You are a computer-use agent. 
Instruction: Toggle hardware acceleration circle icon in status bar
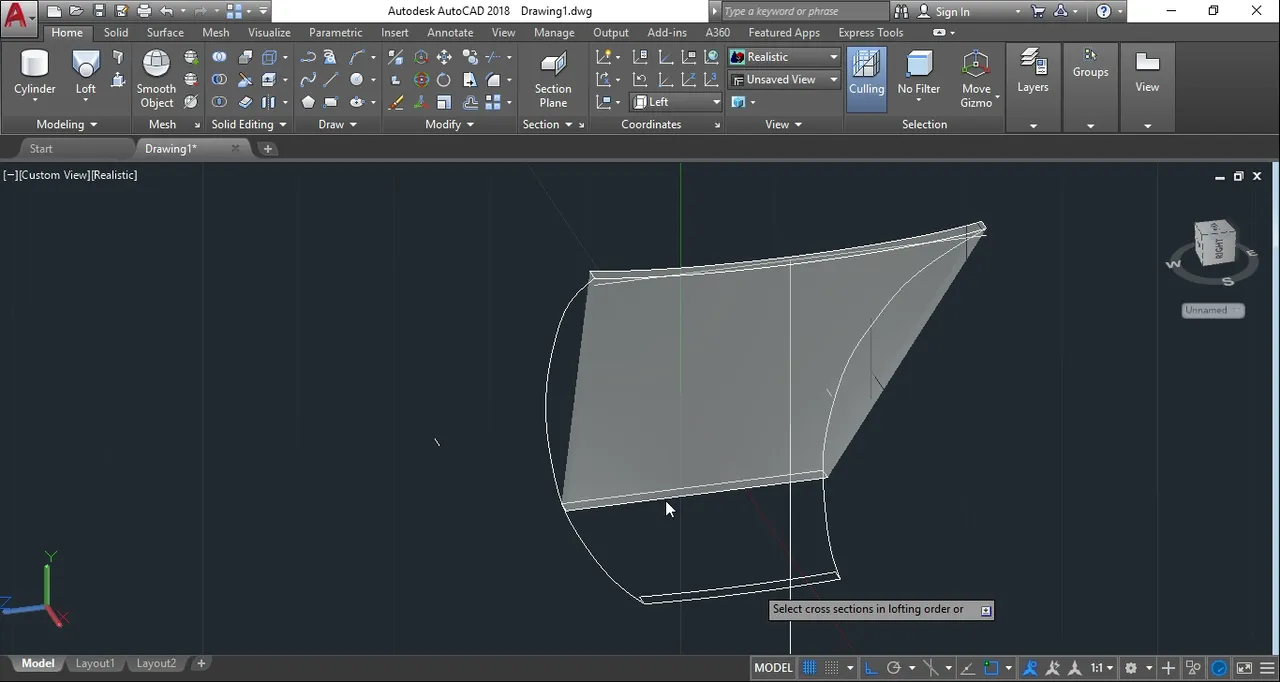click(x=1220, y=668)
